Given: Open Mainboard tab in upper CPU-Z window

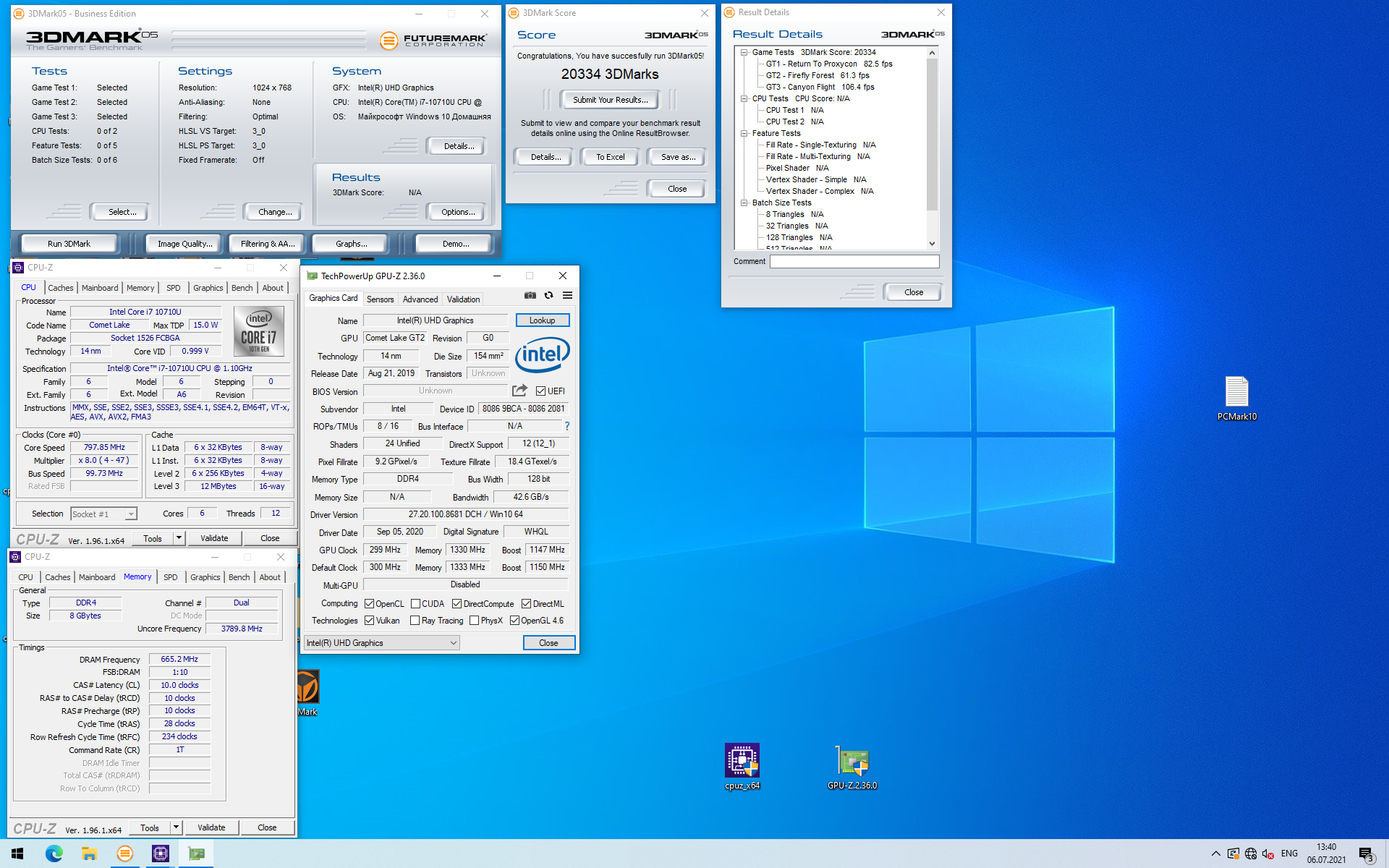Looking at the screenshot, I should pos(100,287).
